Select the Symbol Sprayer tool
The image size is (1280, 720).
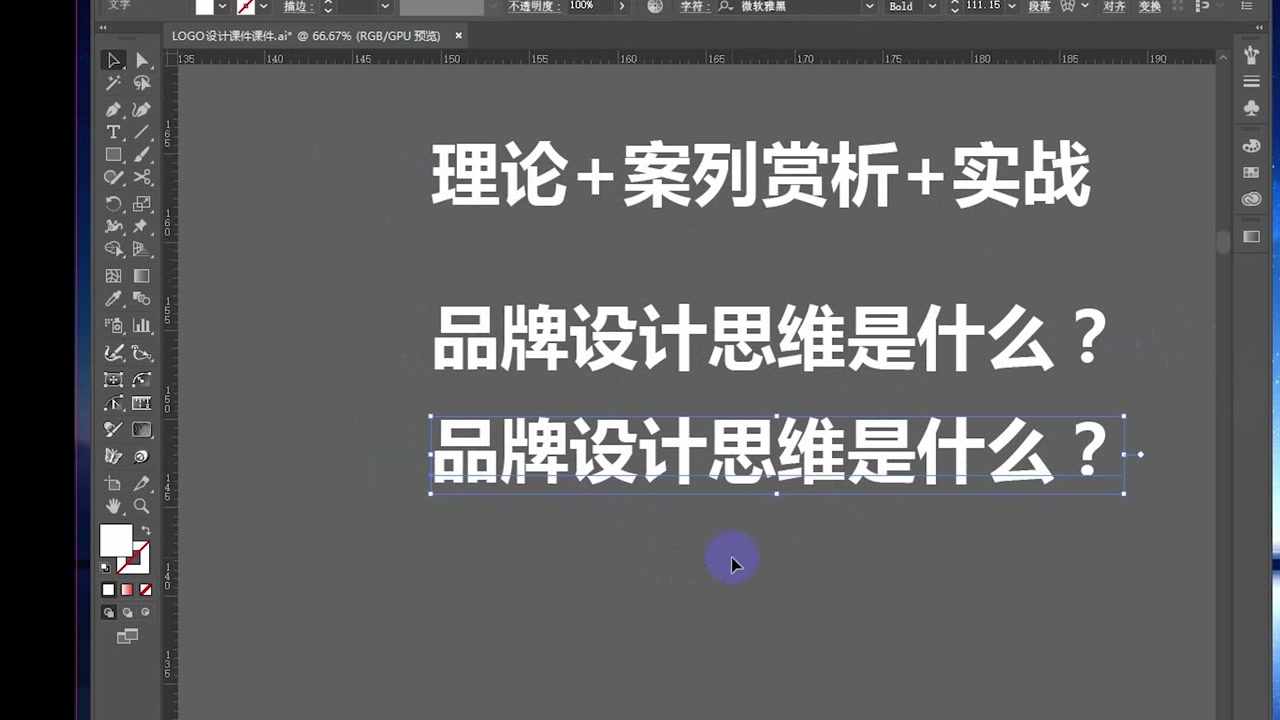coord(114,326)
